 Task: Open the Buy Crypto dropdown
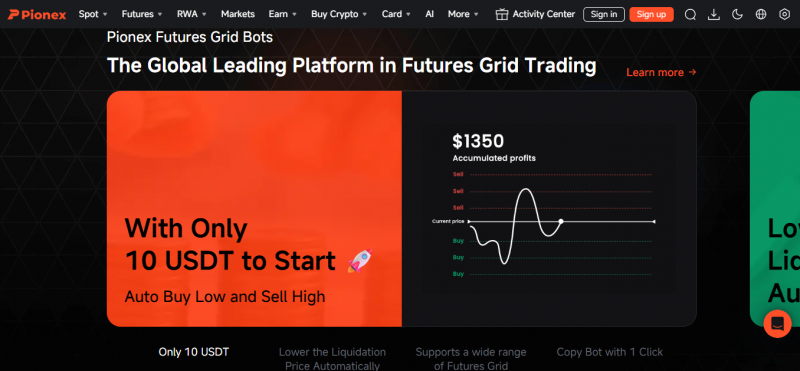(x=339, y=14)
